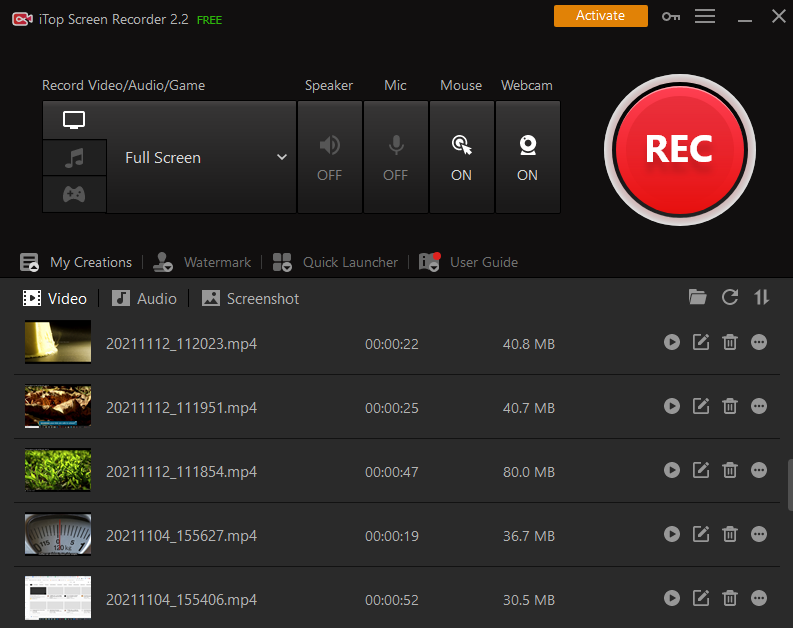The height and width of the screenshot is (628, 793).
Task: Edit the 20211112_111951.mp4 recording
Action: tap(701, 407)
